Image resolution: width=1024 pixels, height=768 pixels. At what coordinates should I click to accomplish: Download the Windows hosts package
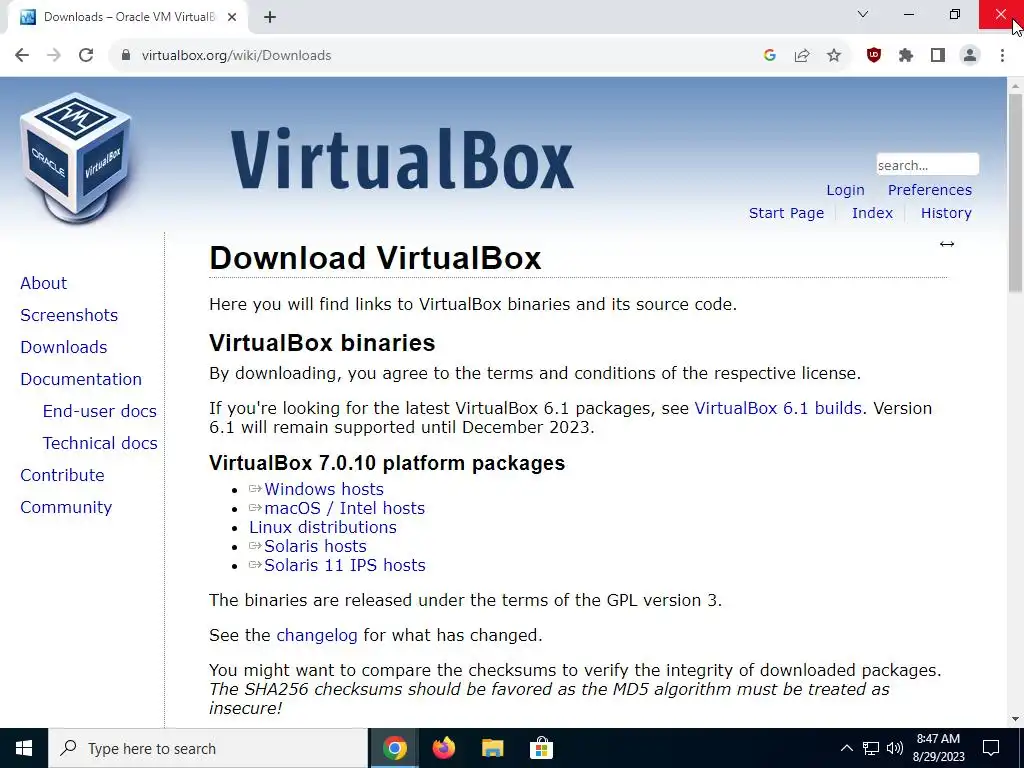point(323,489)
